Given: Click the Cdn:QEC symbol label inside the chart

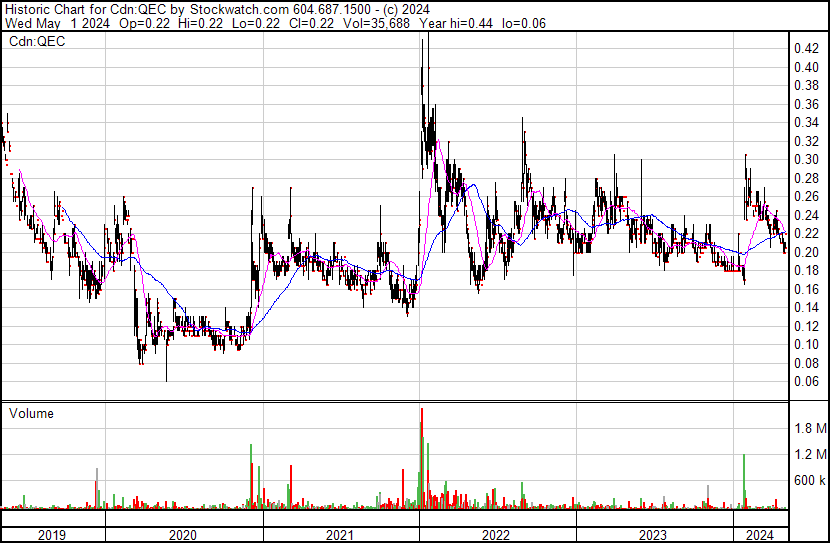Looking at the screenshot, I should (x=38, y=41).
